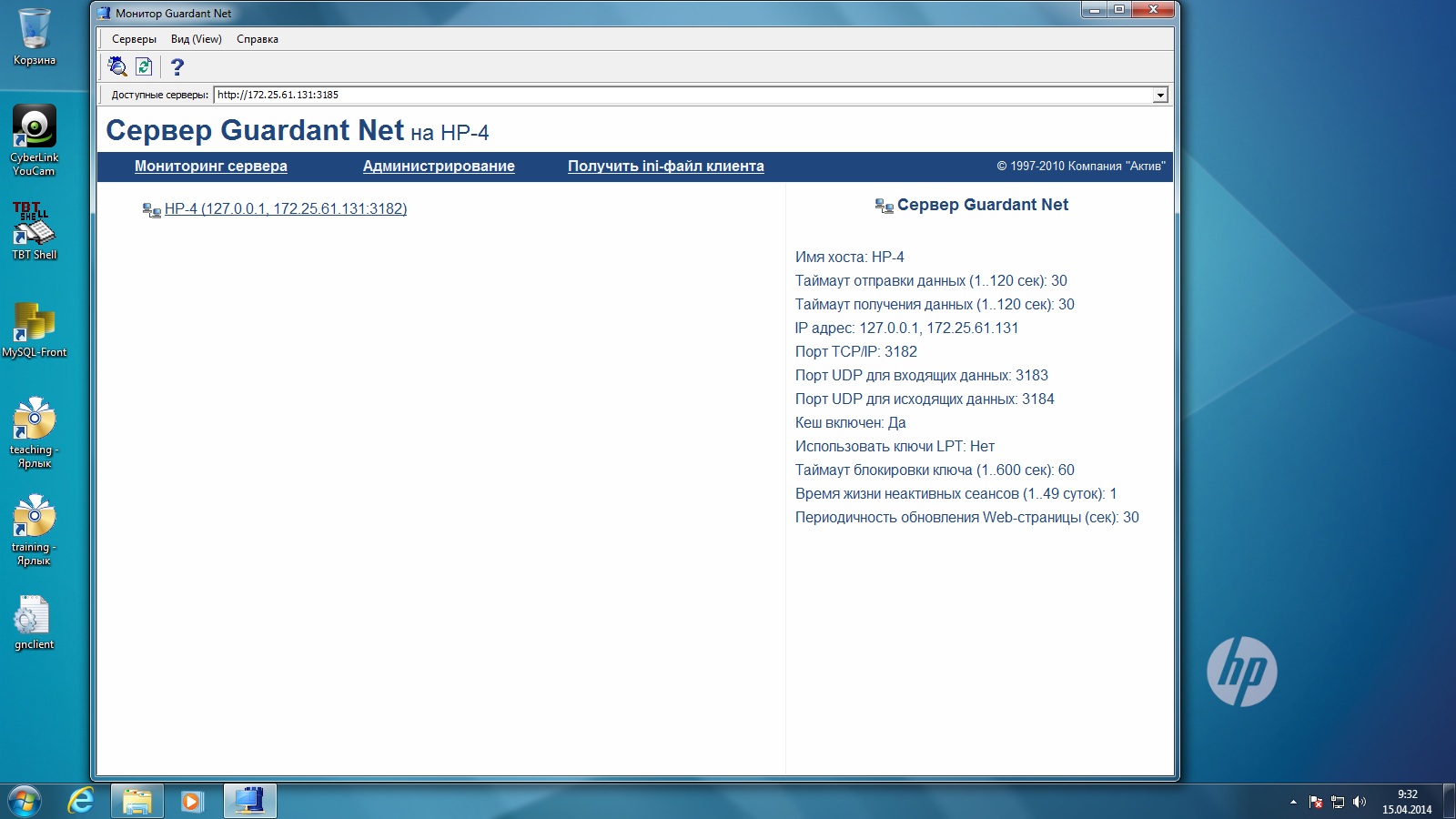Show hidden system tray icons
Viewport: 1456px width, 819px height.
coord(1293,802)
